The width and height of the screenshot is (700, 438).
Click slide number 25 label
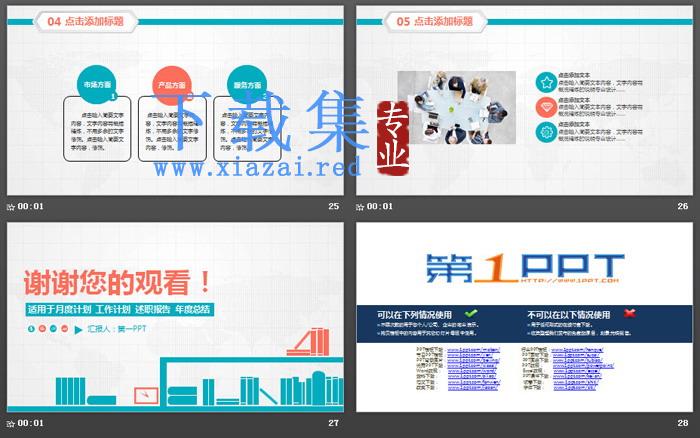pos(333,206)
